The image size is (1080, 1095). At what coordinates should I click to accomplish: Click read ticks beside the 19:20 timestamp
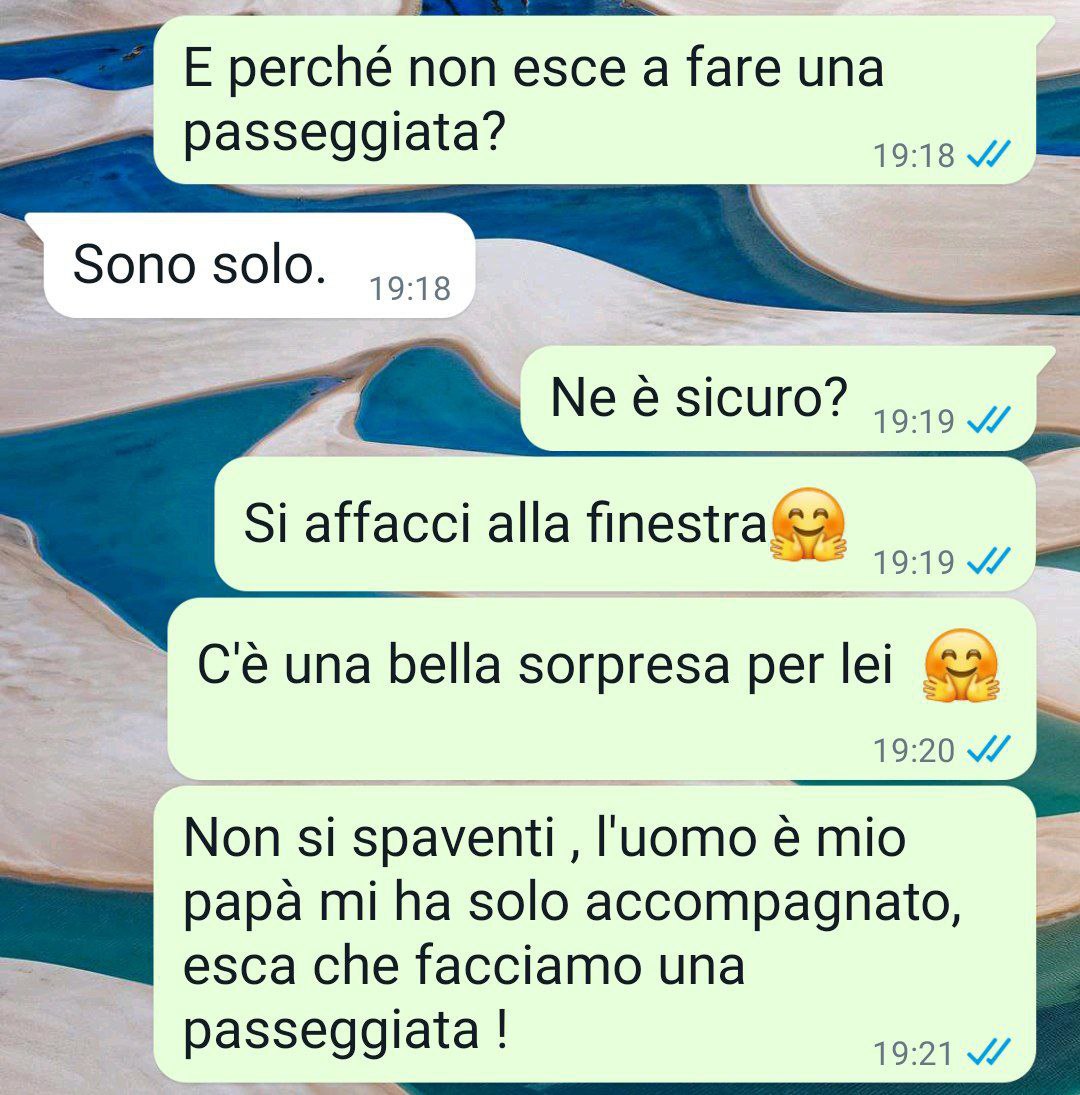(x=989, y=749)
